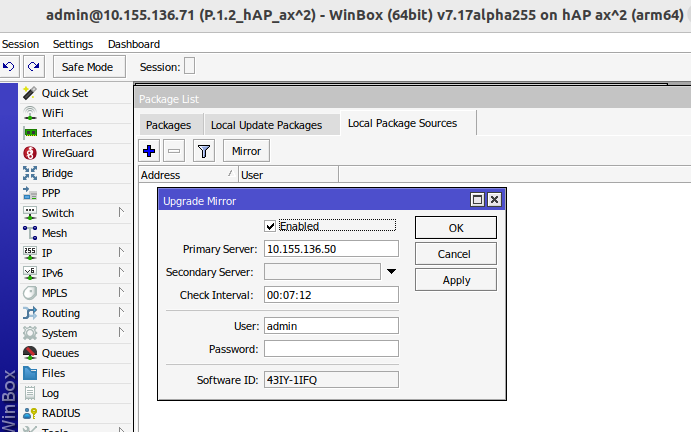Toggle the Session checkbox in toolbar
The width and height of the screenshot is (691, 432).
click(x=190, y=67)
